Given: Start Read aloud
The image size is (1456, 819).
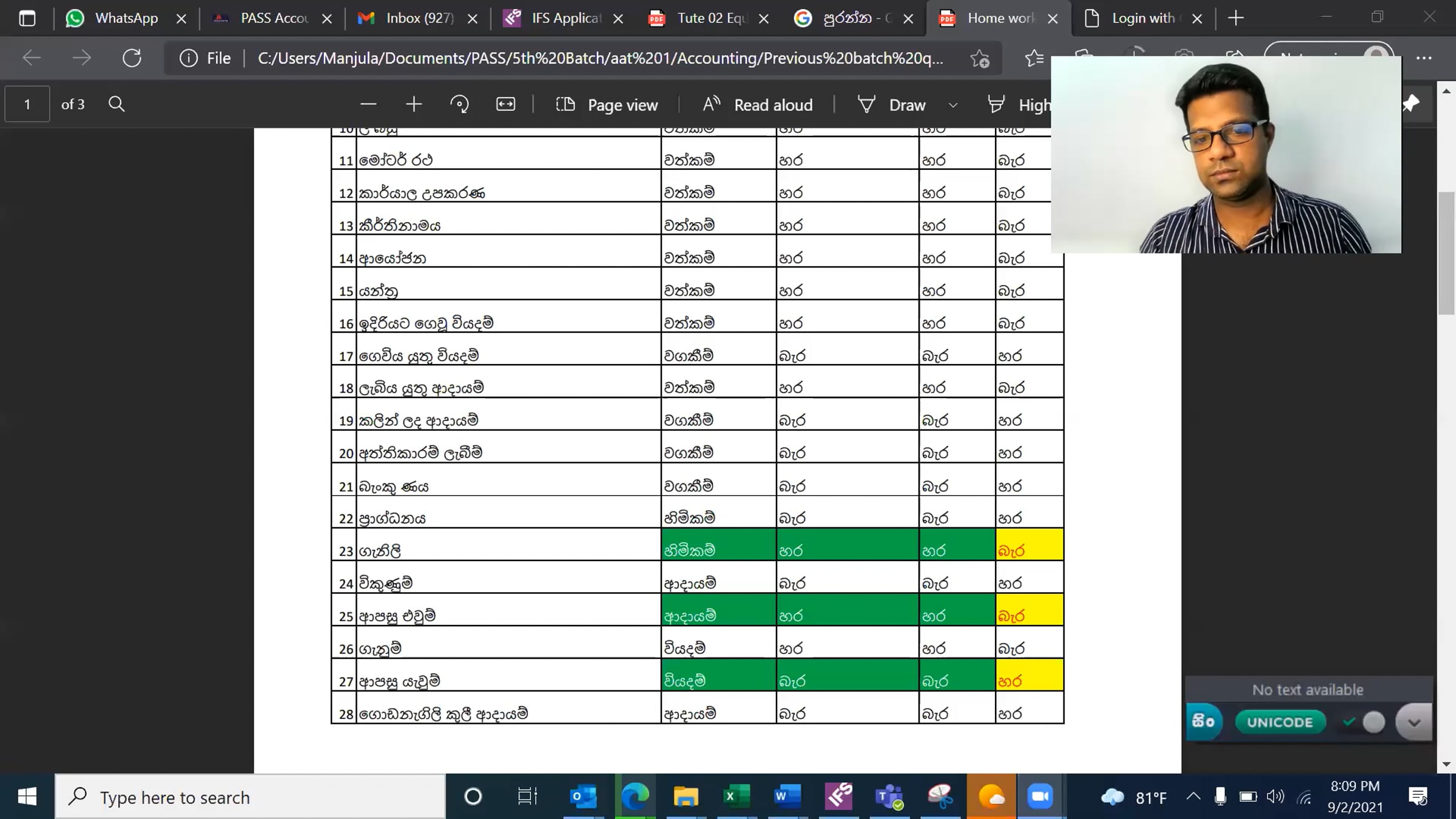Looking at the screenshot, I should click(757, 105).
